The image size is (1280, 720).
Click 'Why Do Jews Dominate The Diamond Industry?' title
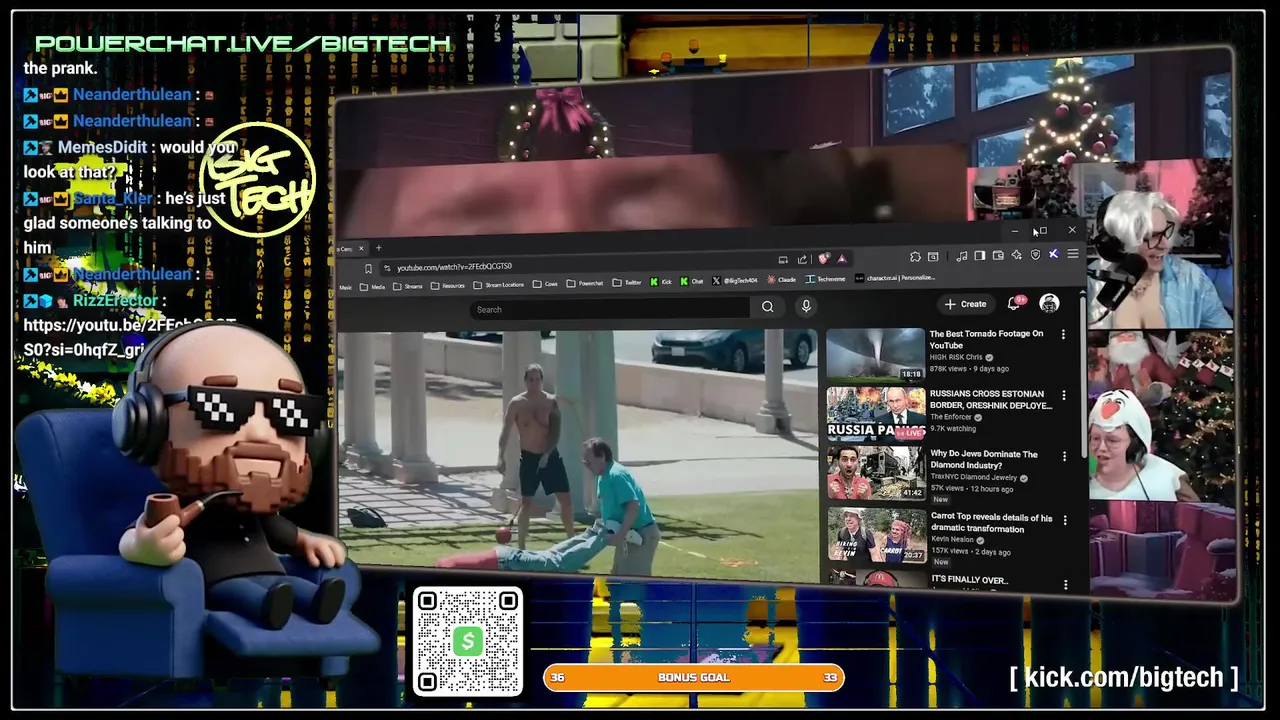[984, 459]
